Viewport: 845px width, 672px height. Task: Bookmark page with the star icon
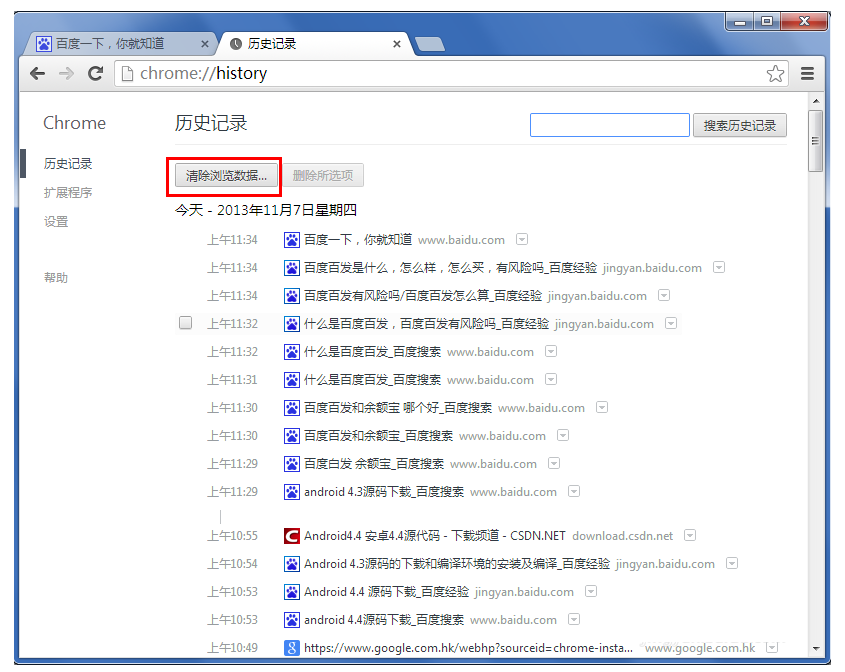pos(775,74)
